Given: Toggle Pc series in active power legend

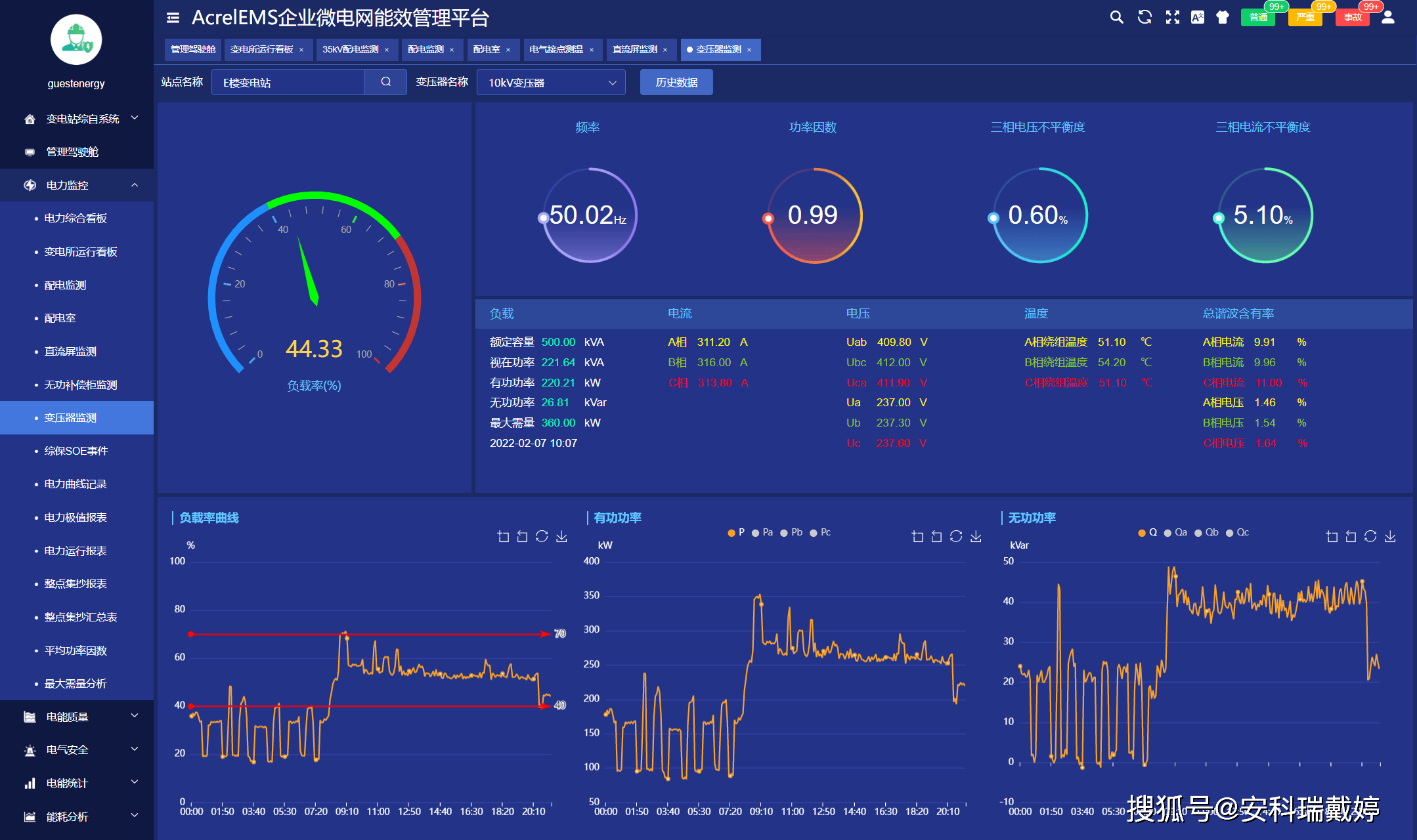Looking at the screenshot, I should (820, 532).
